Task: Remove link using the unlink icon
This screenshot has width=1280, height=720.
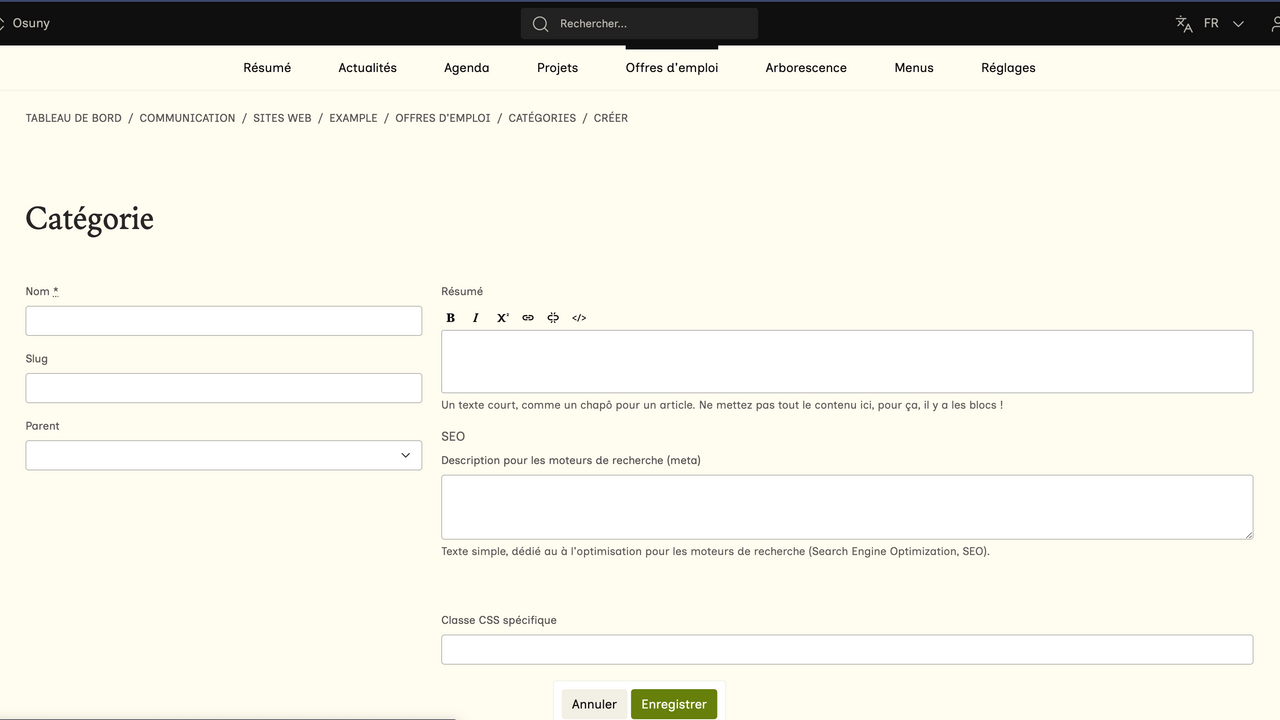Action: tap(553, 318)
